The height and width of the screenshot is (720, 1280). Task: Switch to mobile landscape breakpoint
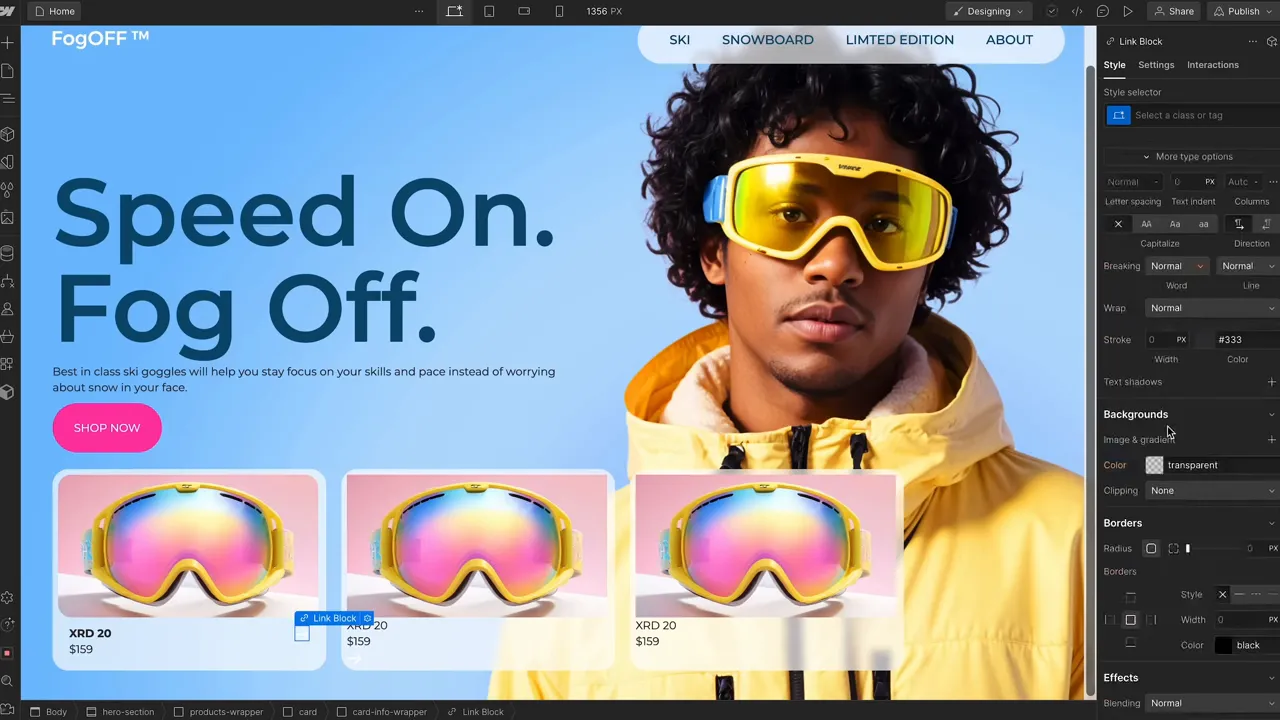pos(524,11)
